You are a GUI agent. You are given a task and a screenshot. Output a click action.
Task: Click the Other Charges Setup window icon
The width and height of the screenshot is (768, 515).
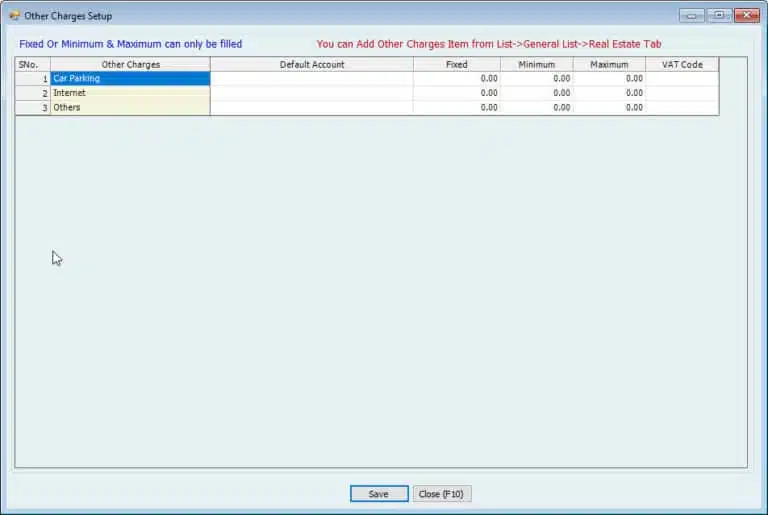(14, 16)
